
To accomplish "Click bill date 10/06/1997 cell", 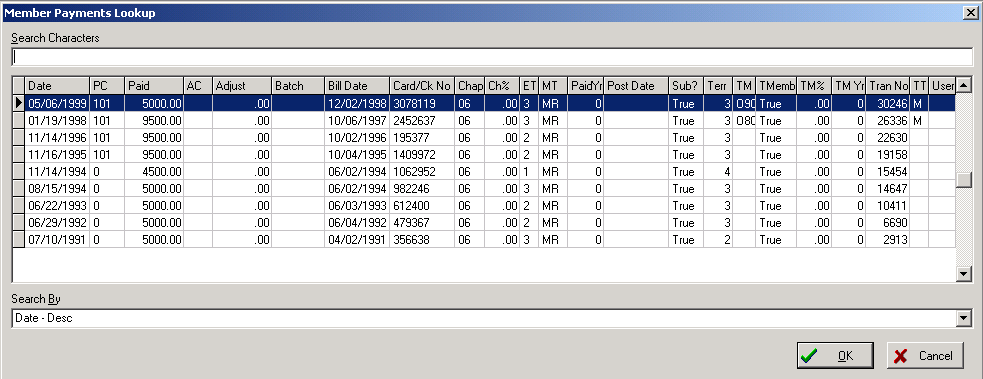I will (357, 120).
